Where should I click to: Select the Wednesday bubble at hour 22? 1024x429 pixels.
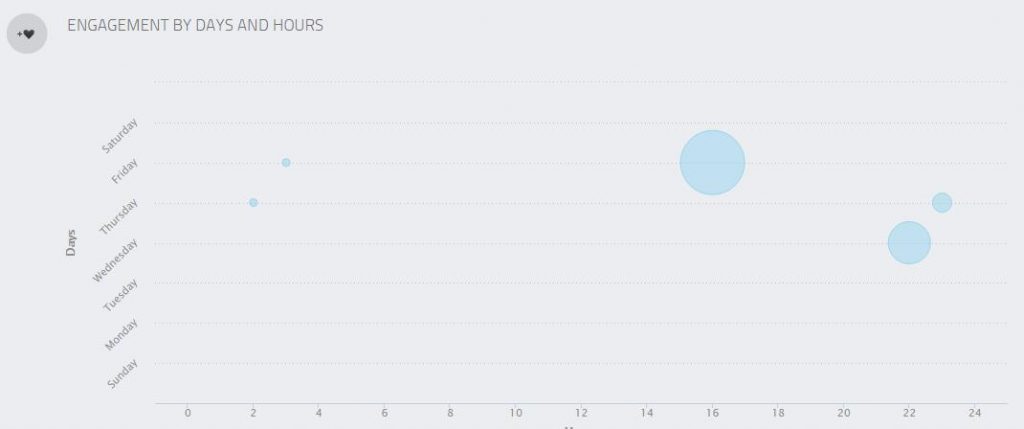point(909,242)
